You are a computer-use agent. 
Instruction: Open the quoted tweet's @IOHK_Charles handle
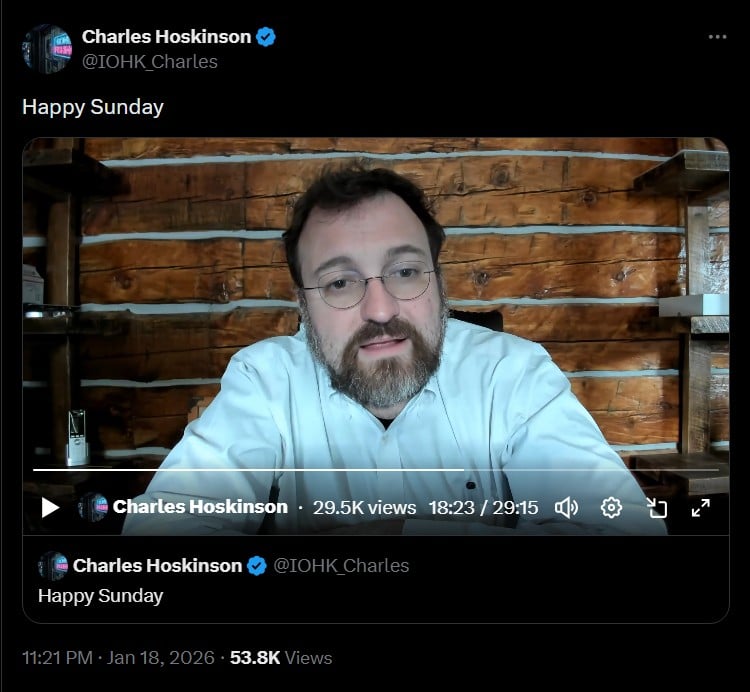pos(341,566)
